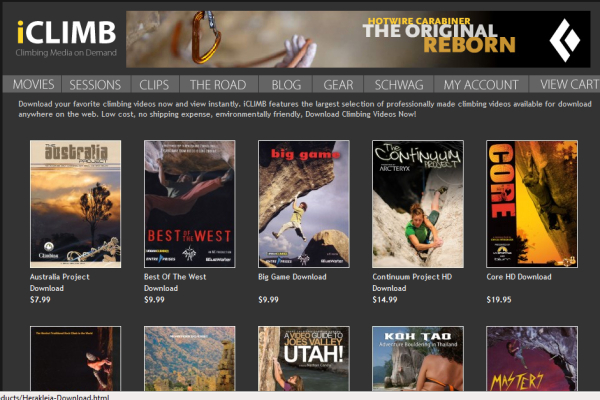This screenshot has width=600, height=400.
Task: Select the CLIPS menu item
Action: [154, 84]
